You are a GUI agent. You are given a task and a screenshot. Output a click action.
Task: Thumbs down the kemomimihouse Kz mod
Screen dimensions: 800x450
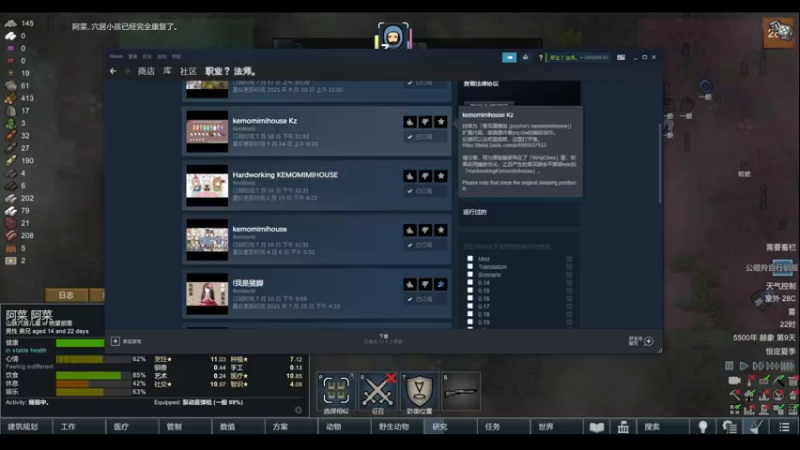[x=425, y=122]
